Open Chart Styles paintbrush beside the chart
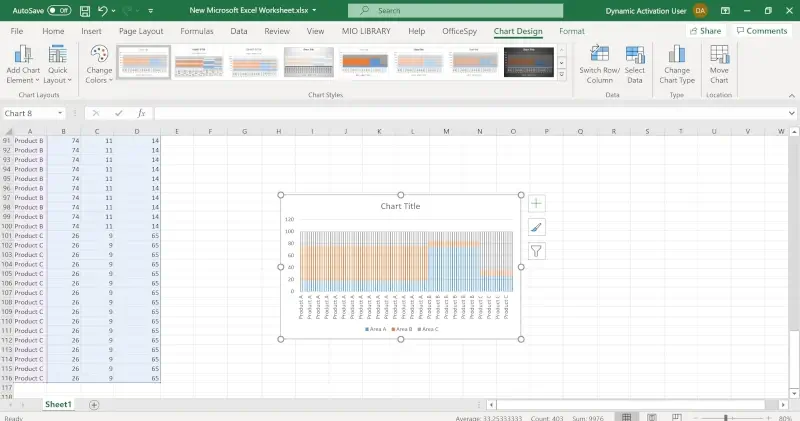Screen dimensions: 800x421 (x=537, y=227)
